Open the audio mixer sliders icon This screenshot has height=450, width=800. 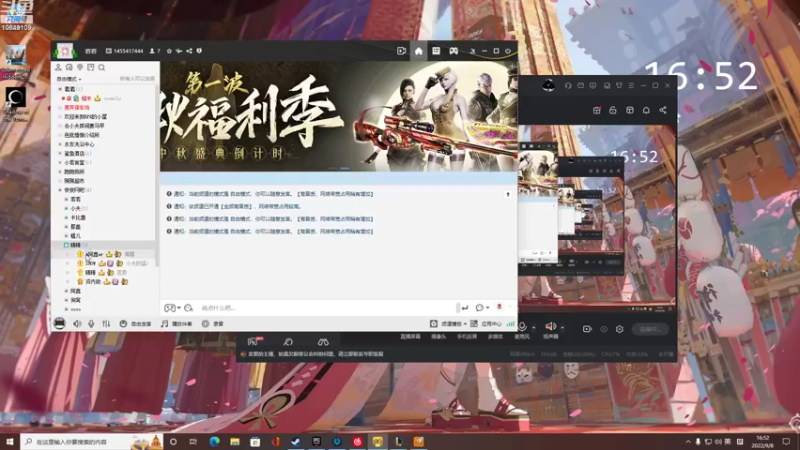point(106,323)
